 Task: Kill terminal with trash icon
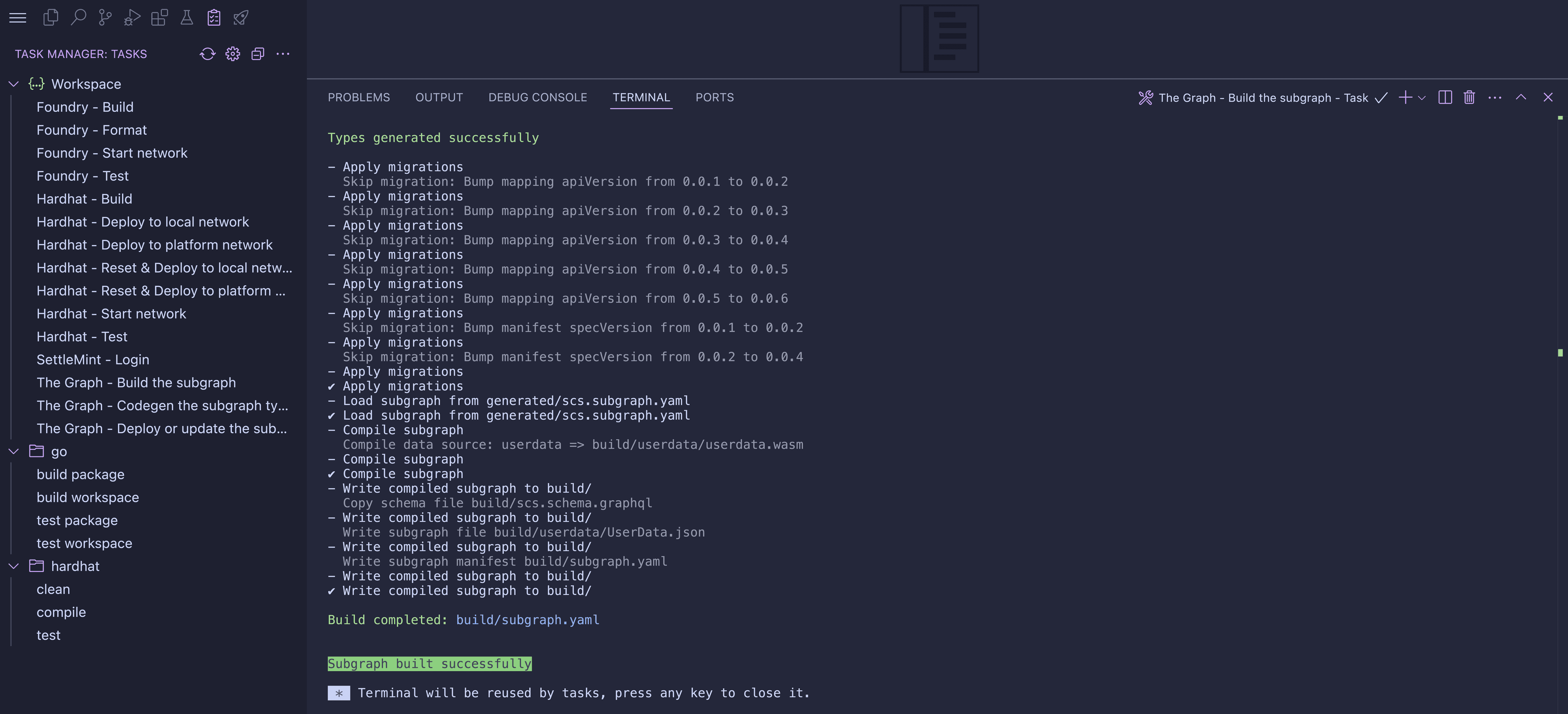click(x=1470, y=98)
